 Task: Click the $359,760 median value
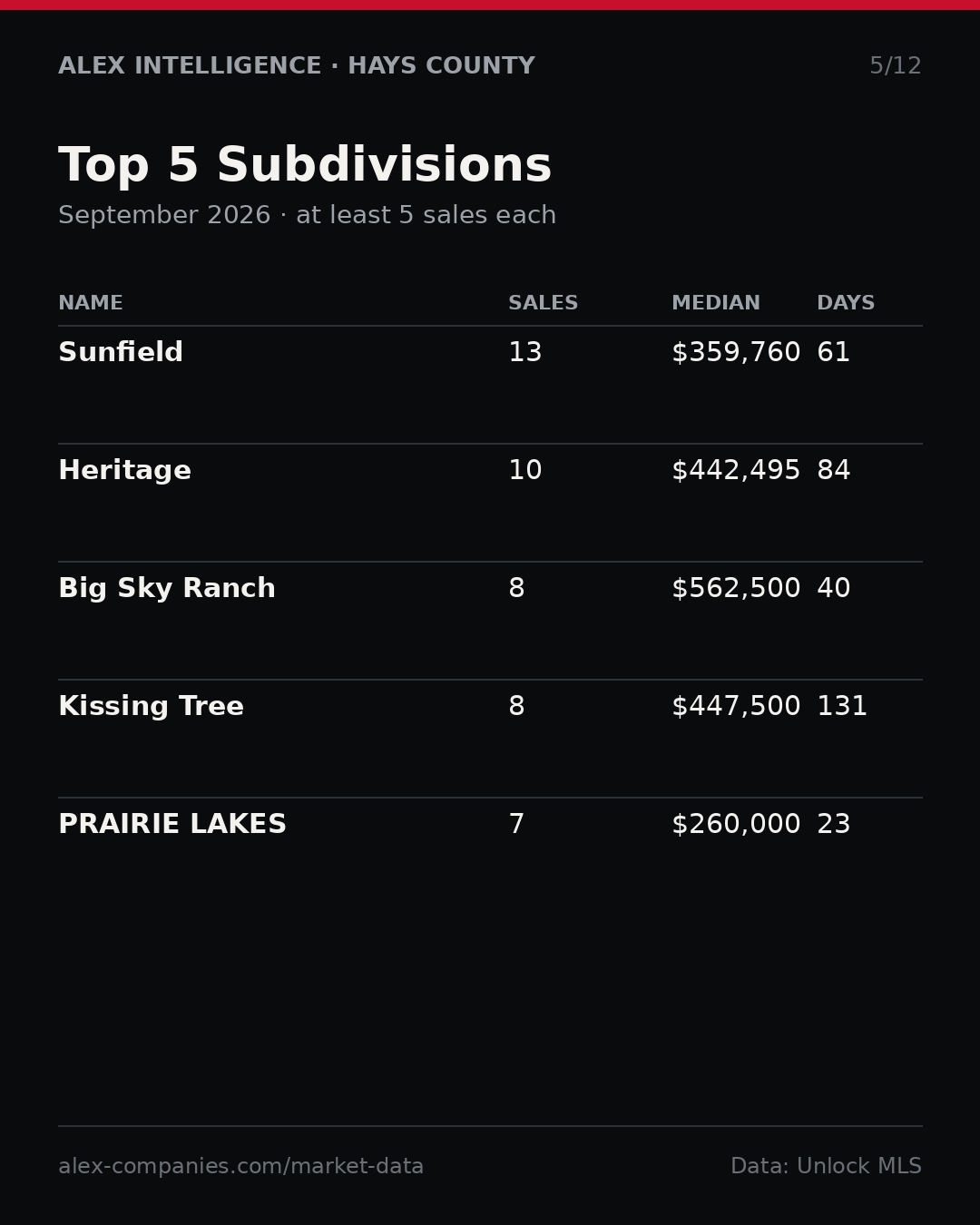[736, 353]
